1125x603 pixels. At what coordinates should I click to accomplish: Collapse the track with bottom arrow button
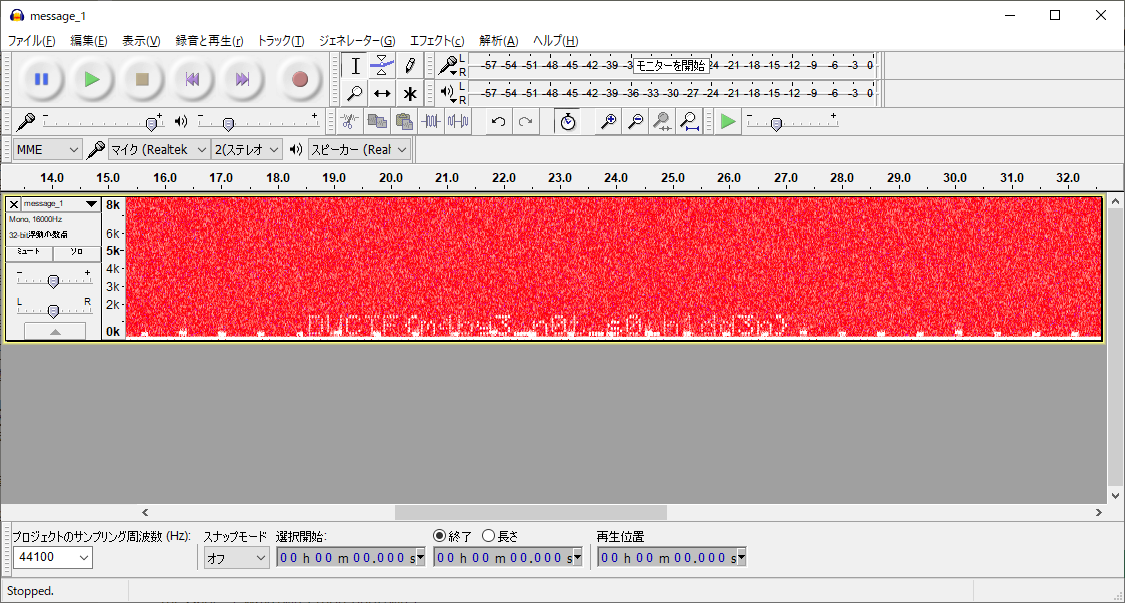click(x=55, y=331)
